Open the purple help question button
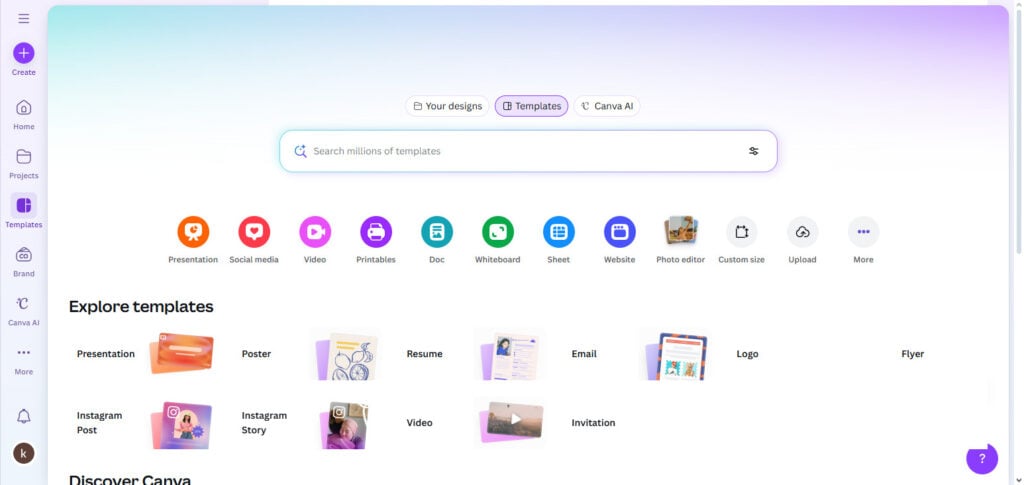The height and width of the screenshot is (485, 1024). [x=982, y=458]
